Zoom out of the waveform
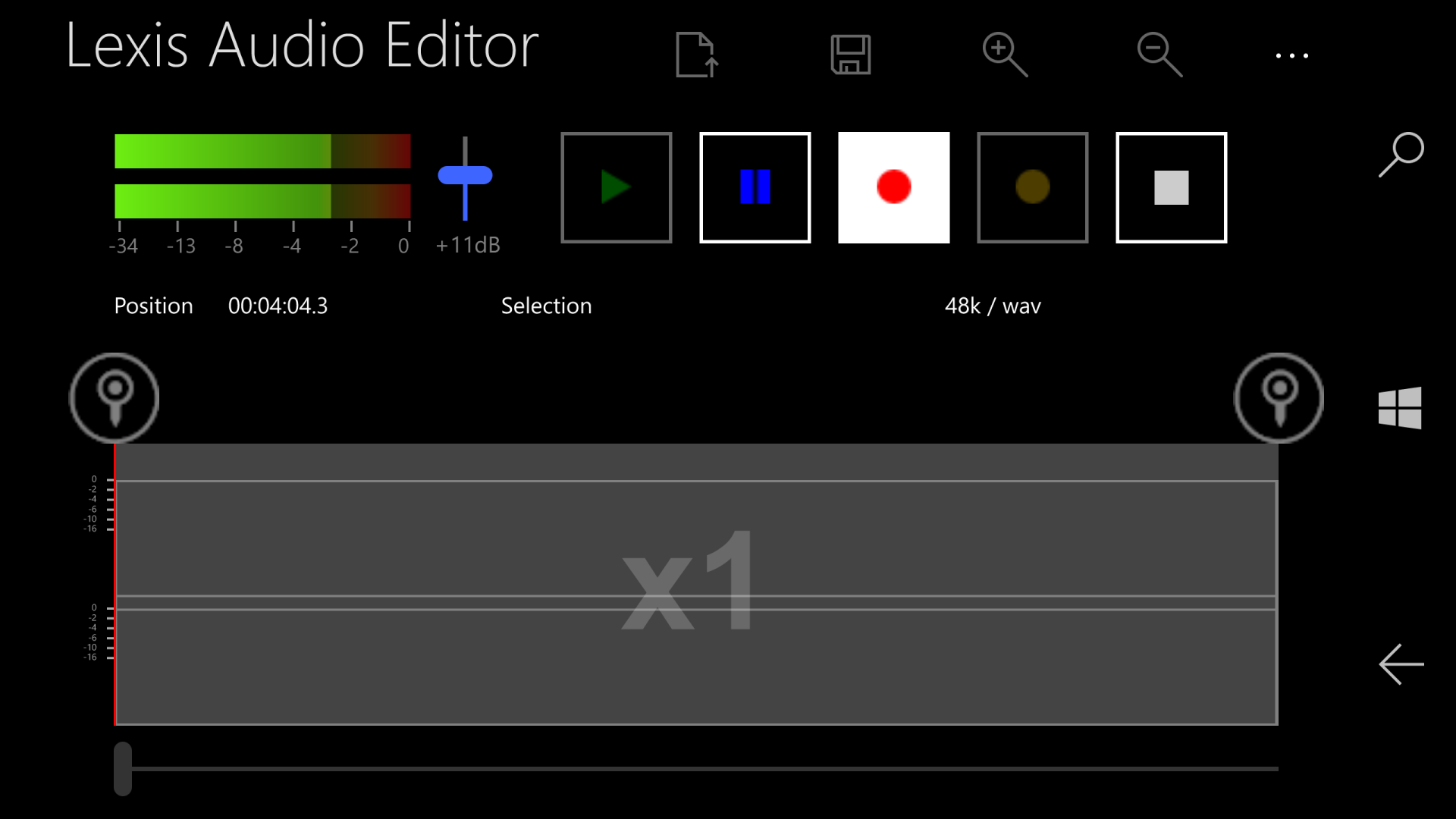 [x=1160, y=55]
